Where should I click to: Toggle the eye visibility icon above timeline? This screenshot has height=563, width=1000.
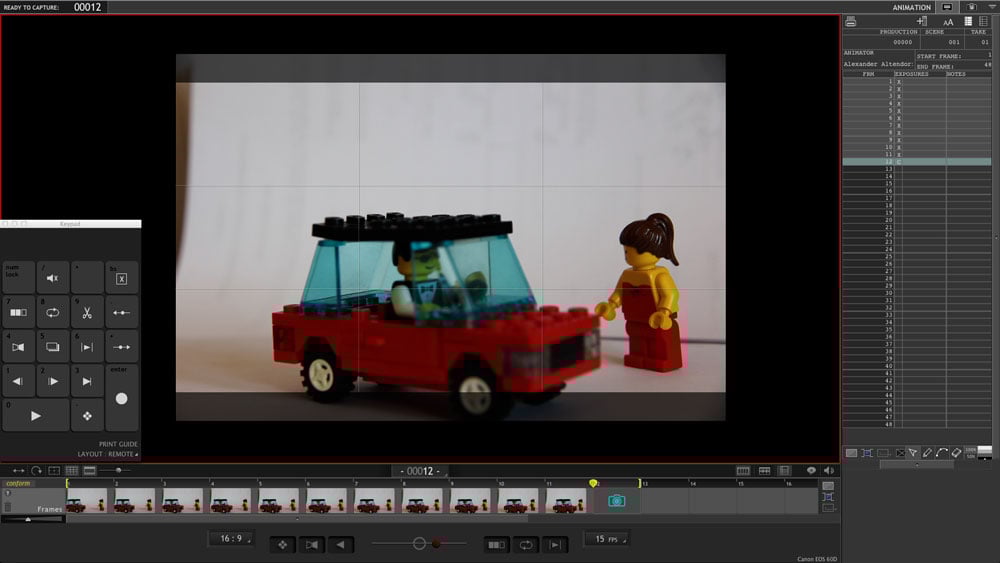tap(811, 470)
